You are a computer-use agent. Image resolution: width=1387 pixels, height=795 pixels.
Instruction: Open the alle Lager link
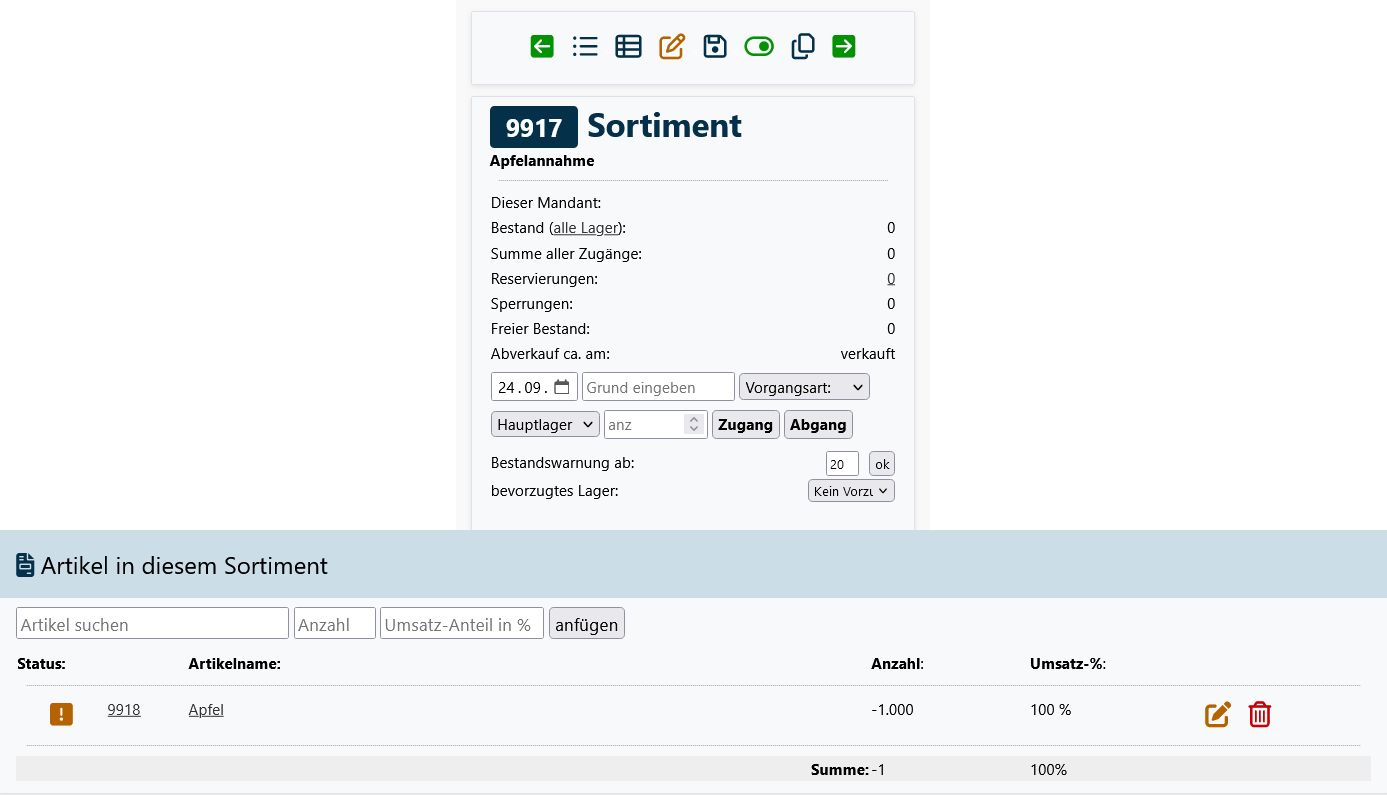click(585, 228)
